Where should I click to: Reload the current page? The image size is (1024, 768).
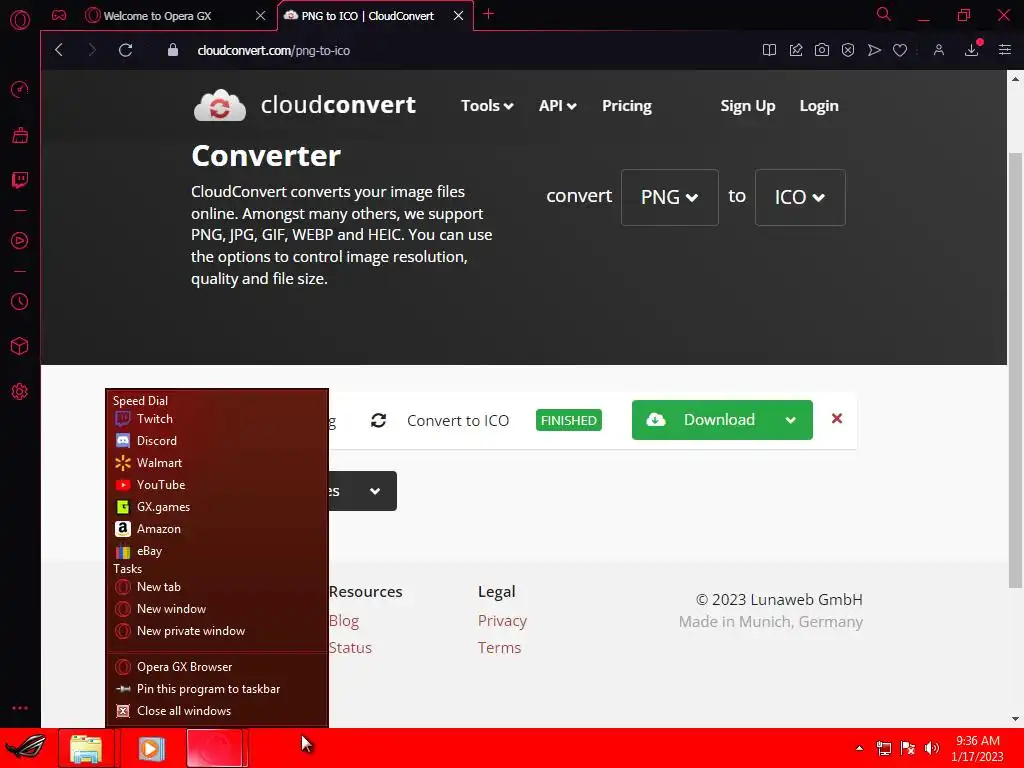pos(125,50)
